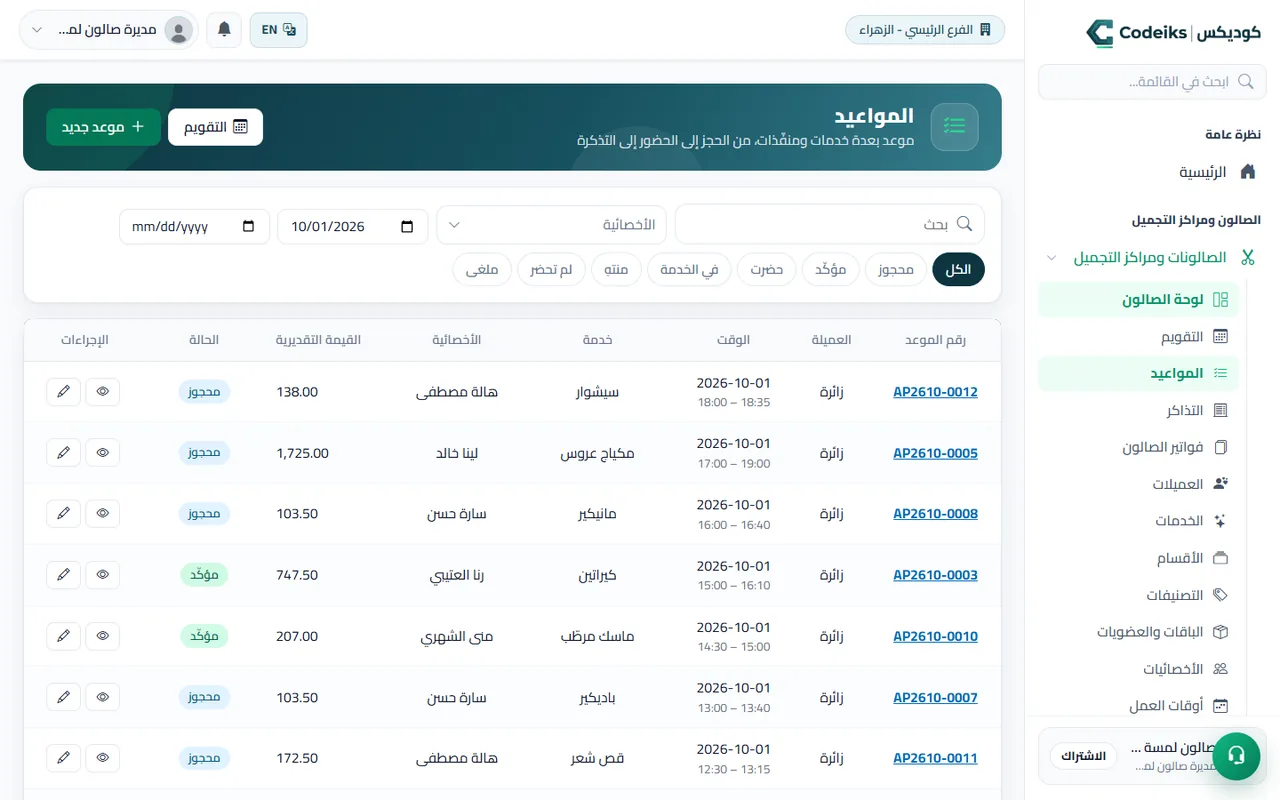Screen dimensions: 1280x800
Task: Edit appointment AP2610-0003 pencil icon
Action: (64, 575)
